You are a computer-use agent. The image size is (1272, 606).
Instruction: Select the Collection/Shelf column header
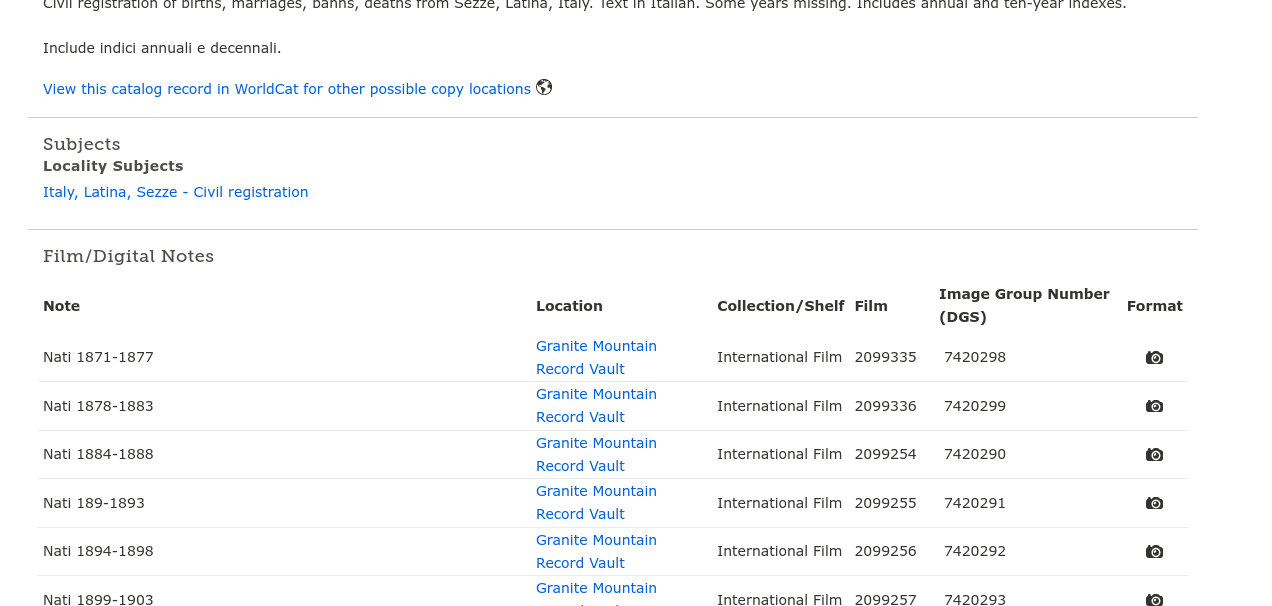click(x=780, y=306)
